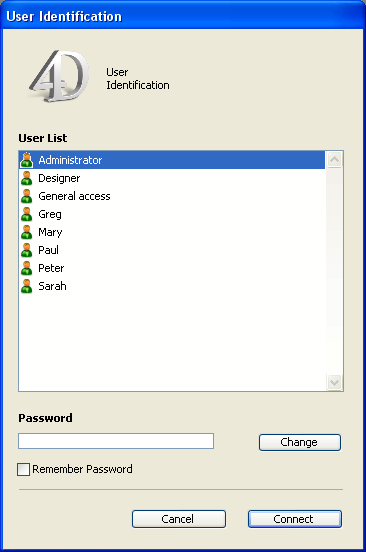Viewport: 366px width, 552px height.
Task: Click the user icon beside Paul
Action: pyautogui.click(x=27, y=250)
